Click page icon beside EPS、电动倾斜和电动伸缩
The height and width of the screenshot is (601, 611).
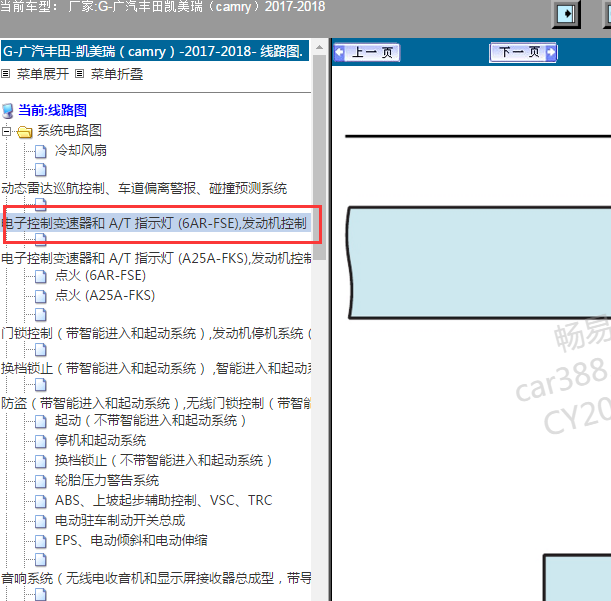point(41,541)
